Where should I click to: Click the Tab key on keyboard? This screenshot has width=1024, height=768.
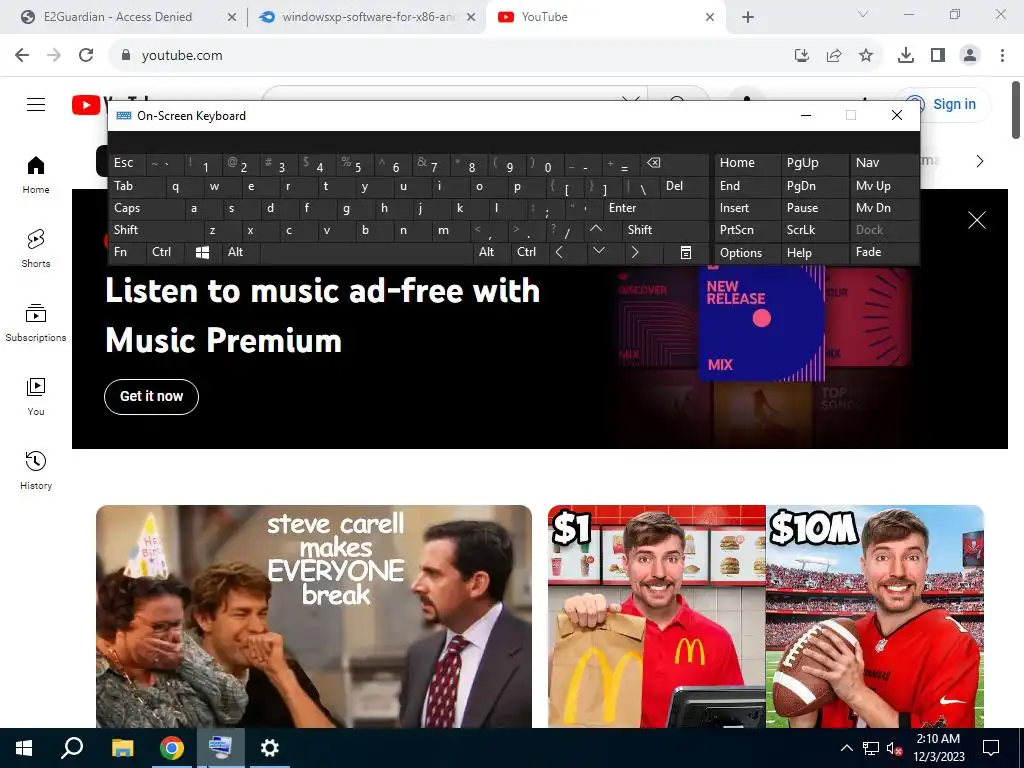pyautogui.click(x=136, y=186)
